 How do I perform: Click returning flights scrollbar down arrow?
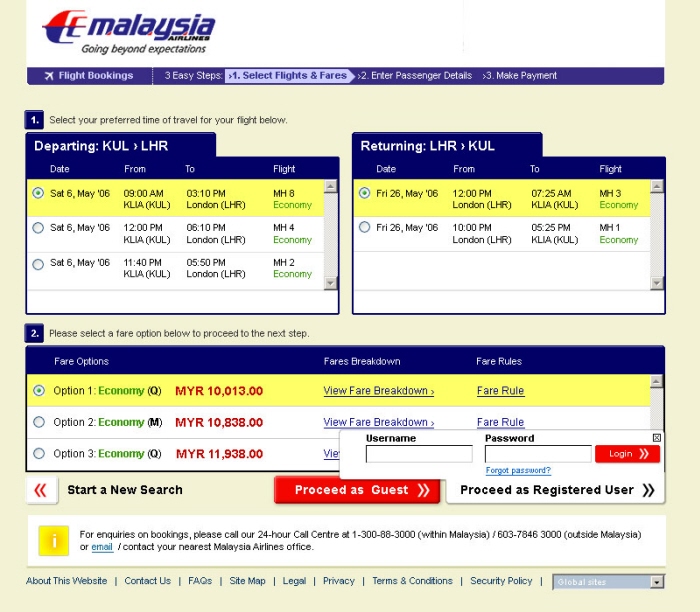657,283
